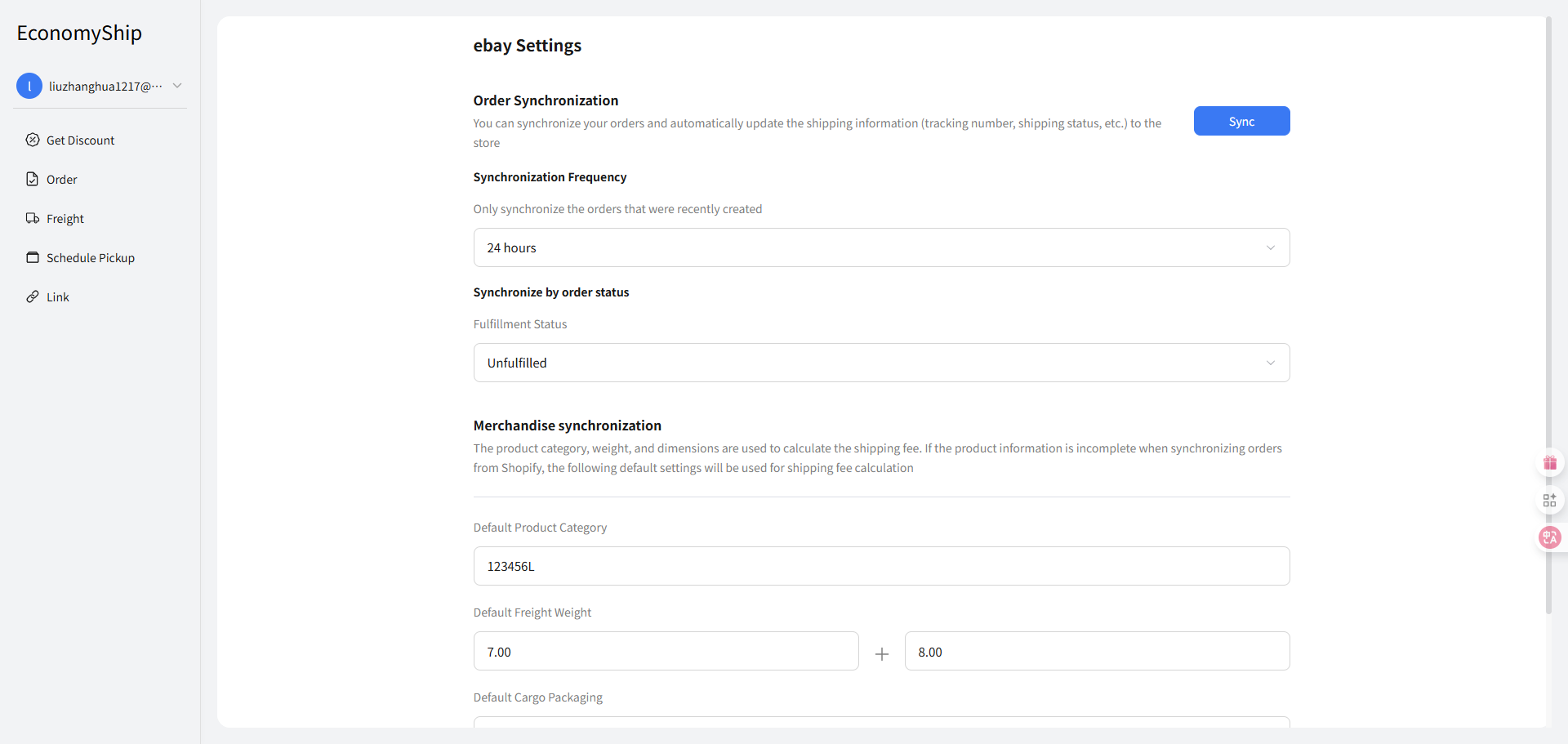Go to Schedule Pickup in sidebar
The height and width of the screenshot is (744, 1568).
point(91,258)
